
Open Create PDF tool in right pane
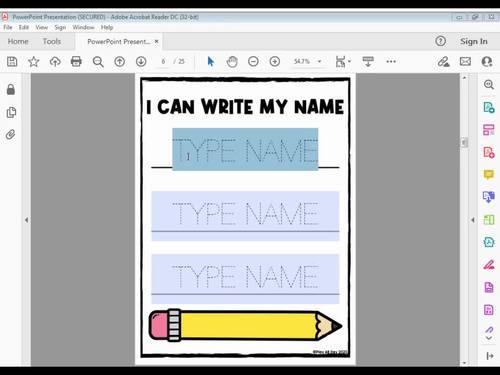click(x=489, y=152)
